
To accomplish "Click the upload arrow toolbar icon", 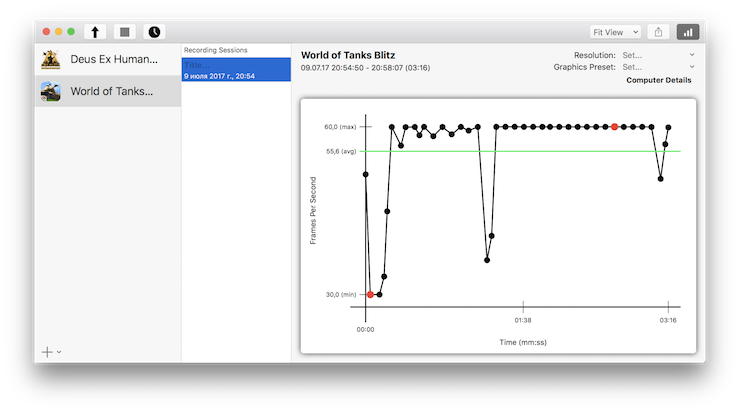I will [96, 32].
